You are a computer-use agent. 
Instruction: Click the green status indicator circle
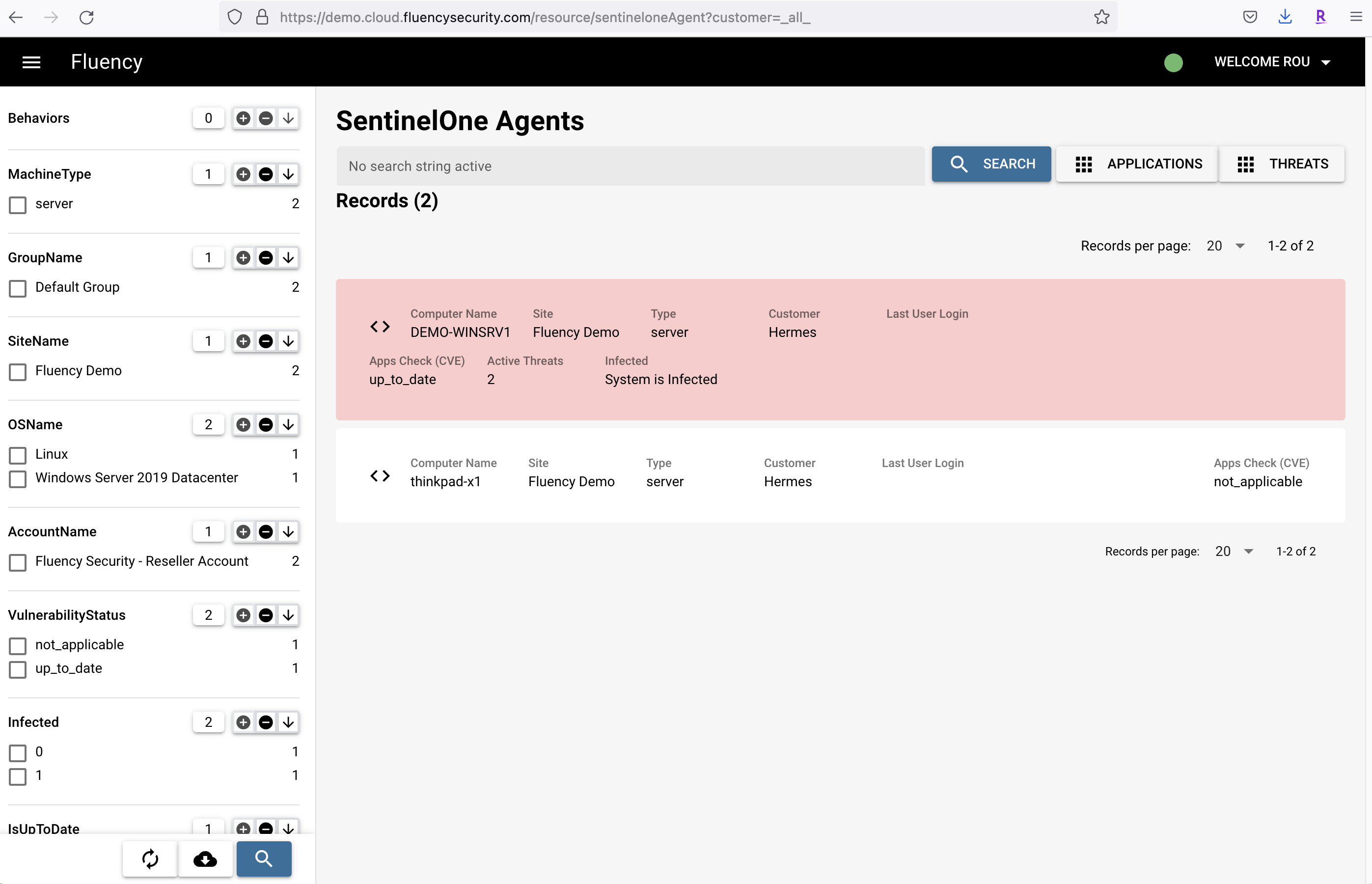tap(1173, 62)
